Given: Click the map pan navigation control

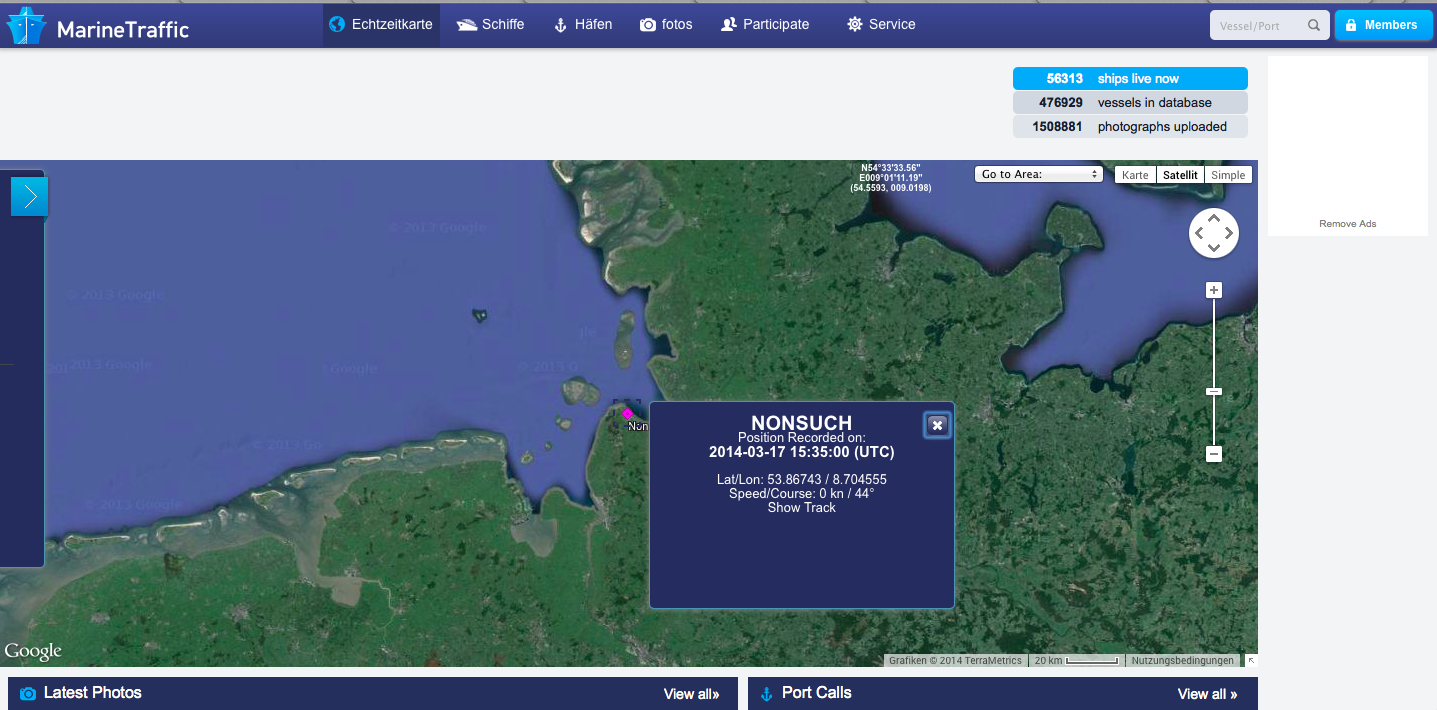Looking at the screenshot, I should click(x=1213, y=234).
